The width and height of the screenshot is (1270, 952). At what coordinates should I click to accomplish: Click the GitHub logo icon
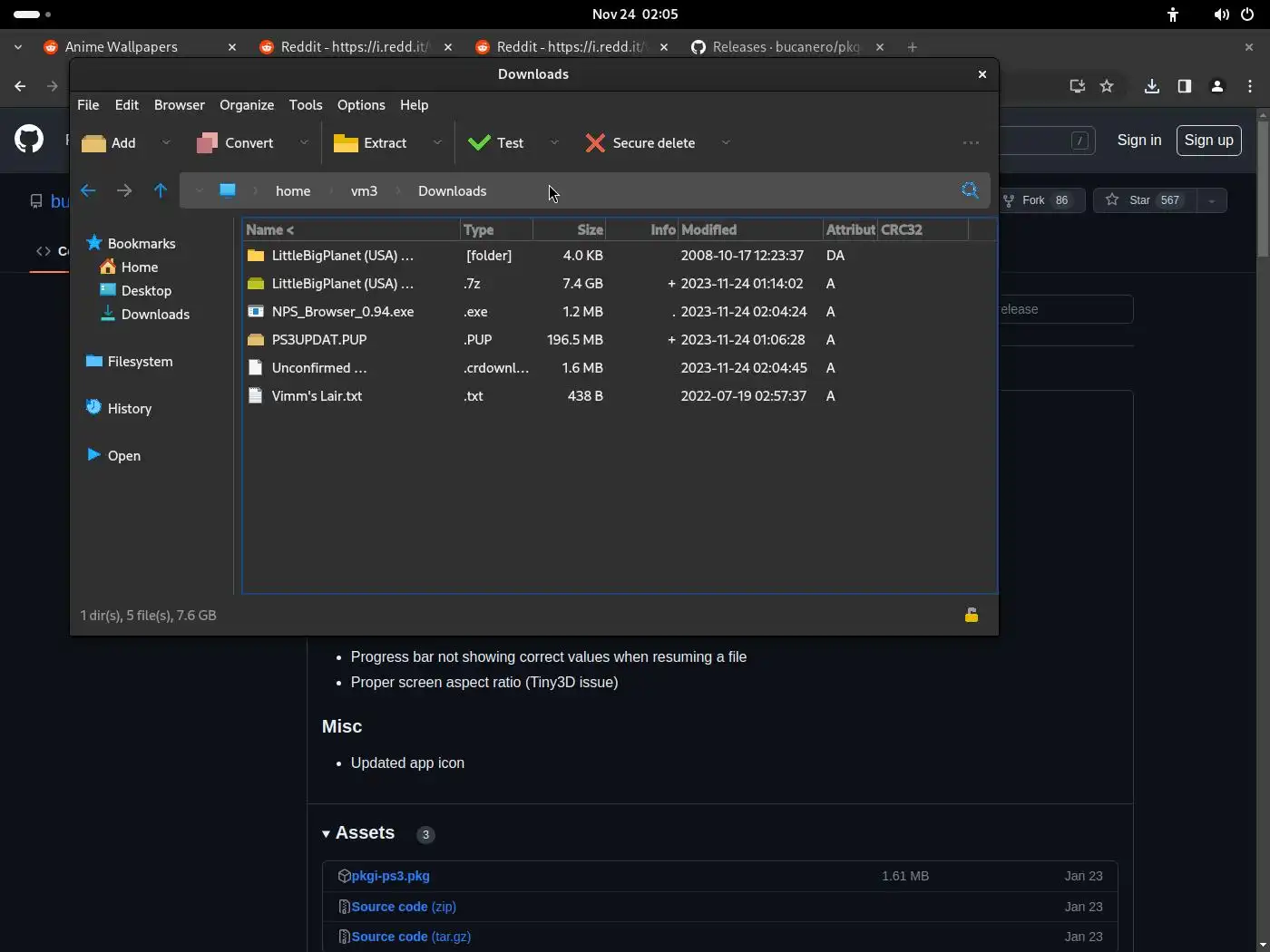click(x=29, y=139)
